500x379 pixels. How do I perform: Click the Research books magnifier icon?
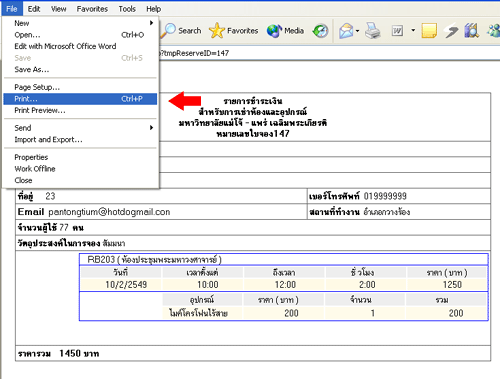click(472, 31)
